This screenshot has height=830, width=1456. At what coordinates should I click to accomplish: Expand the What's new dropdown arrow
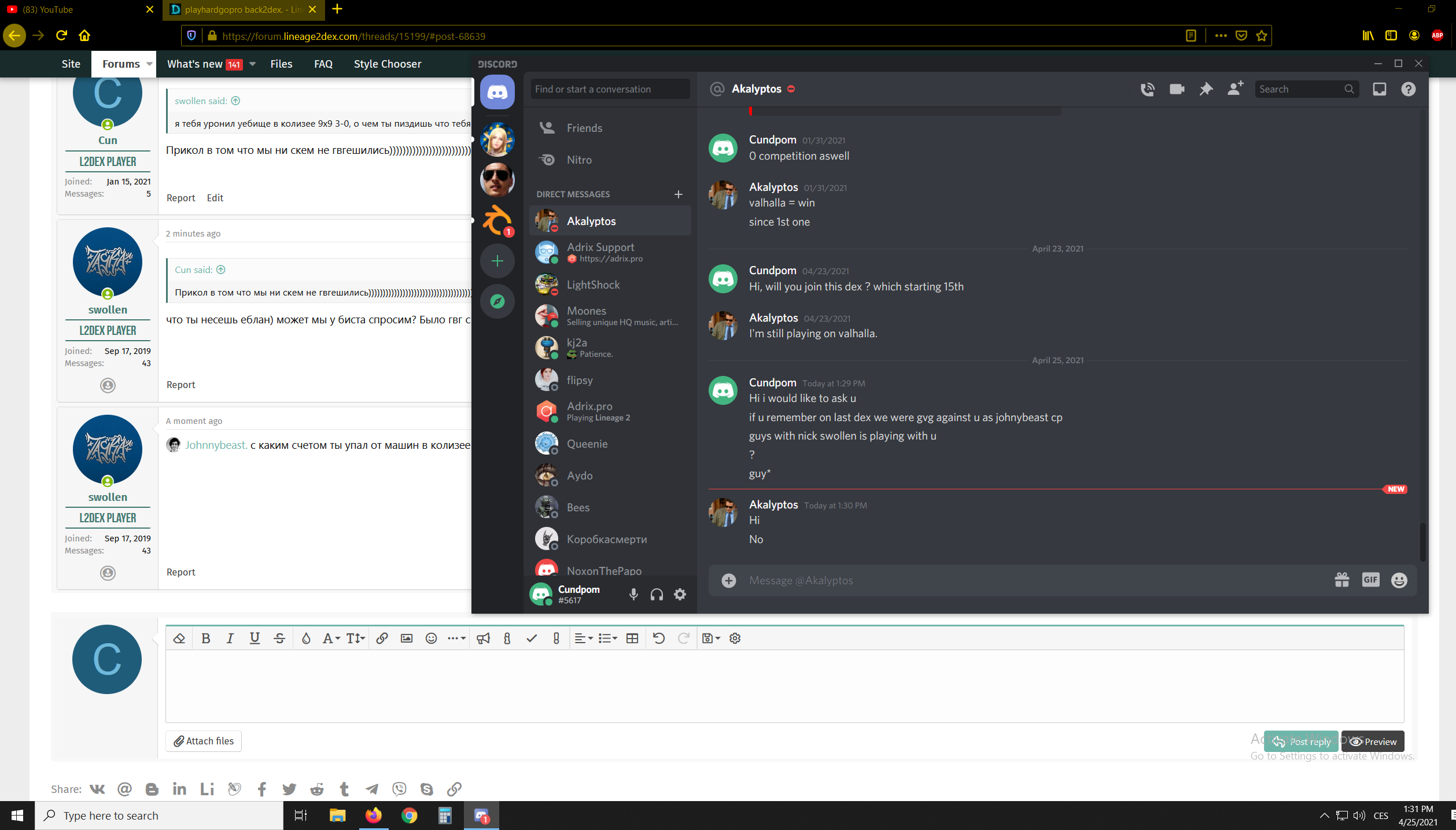pyautogui.click(x=253, y=64)
